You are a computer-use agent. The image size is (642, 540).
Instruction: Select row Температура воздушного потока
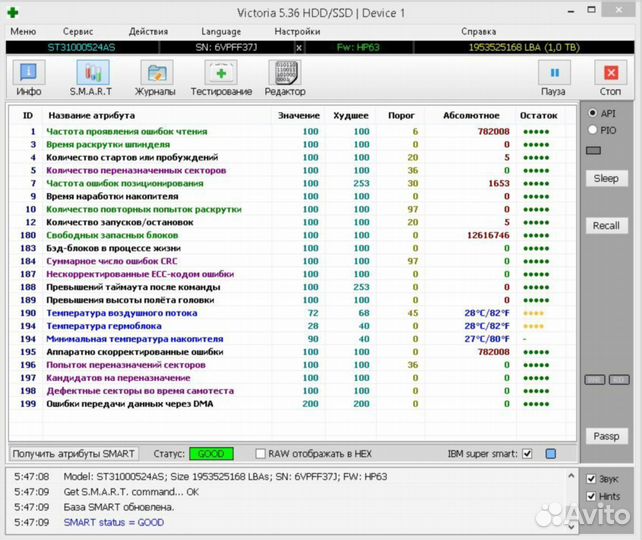pos(292,313)
